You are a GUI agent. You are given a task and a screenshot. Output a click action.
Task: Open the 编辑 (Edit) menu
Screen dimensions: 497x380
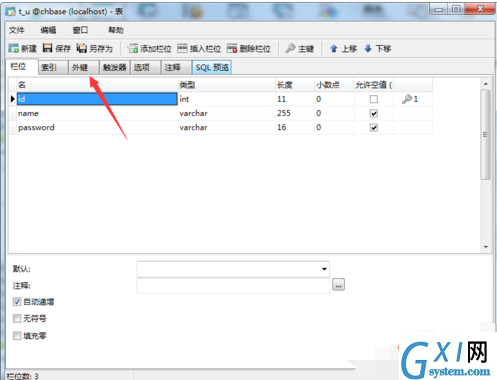[x=48, y=30]
